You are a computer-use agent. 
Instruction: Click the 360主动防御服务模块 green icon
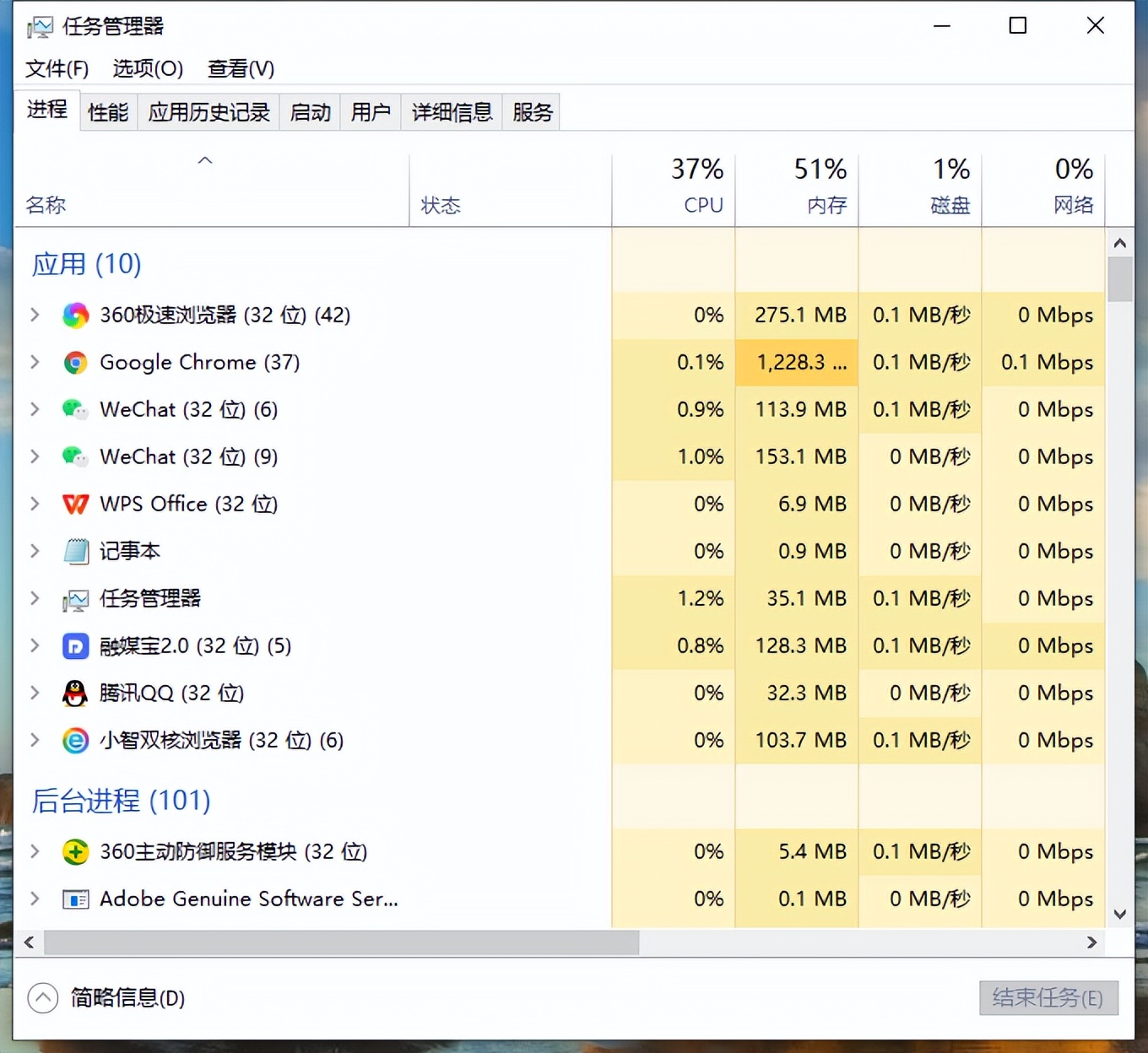point(75,851)
